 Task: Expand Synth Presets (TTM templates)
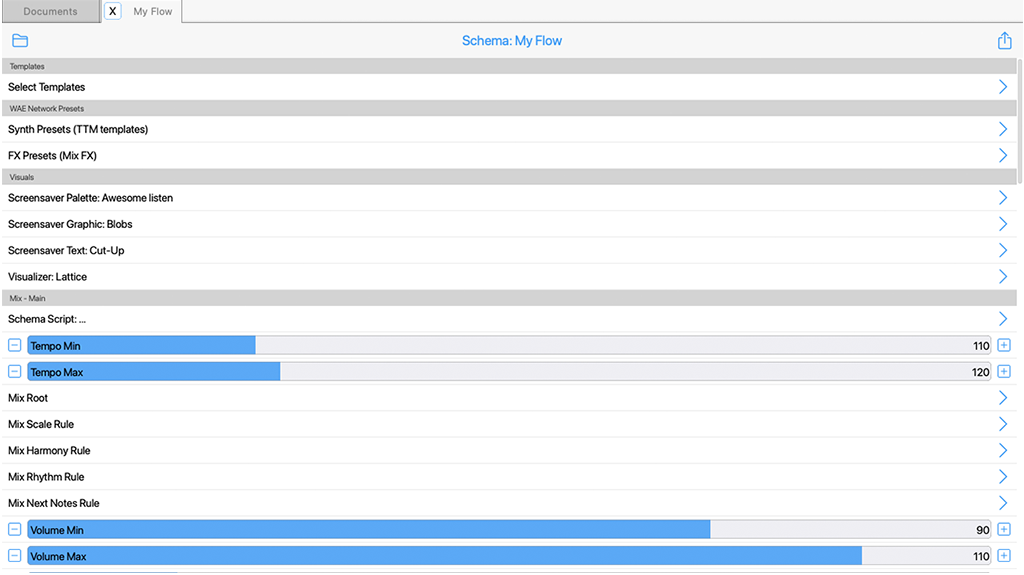tap(500, 129)
